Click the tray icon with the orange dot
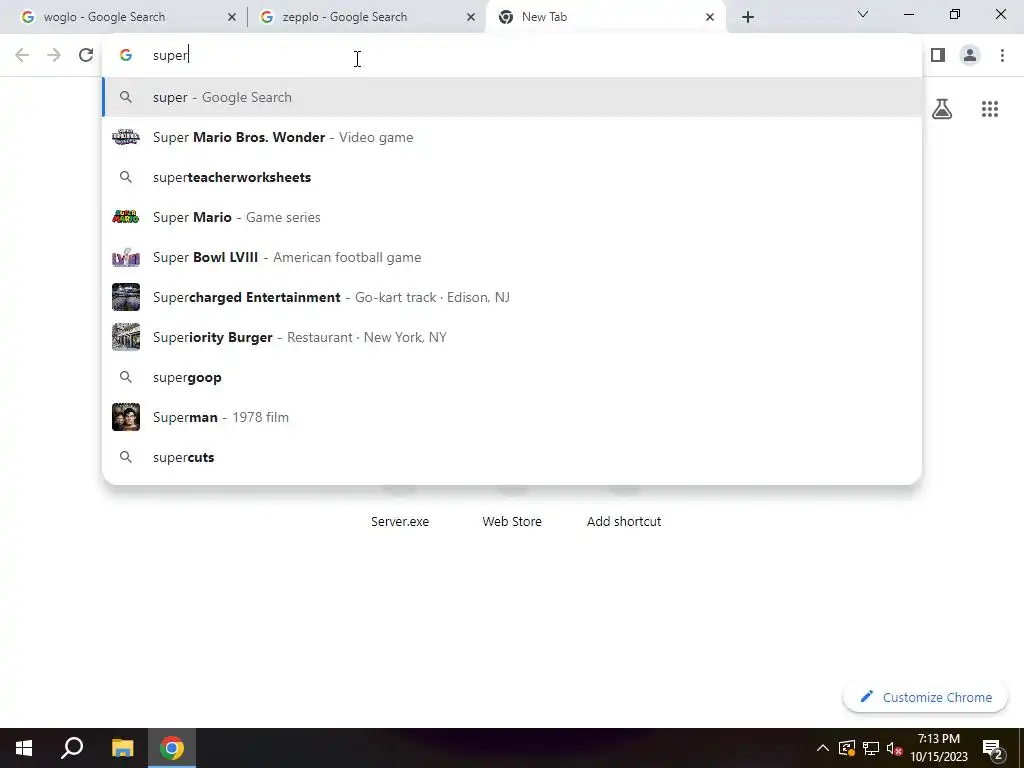 [x=846, y=748]
